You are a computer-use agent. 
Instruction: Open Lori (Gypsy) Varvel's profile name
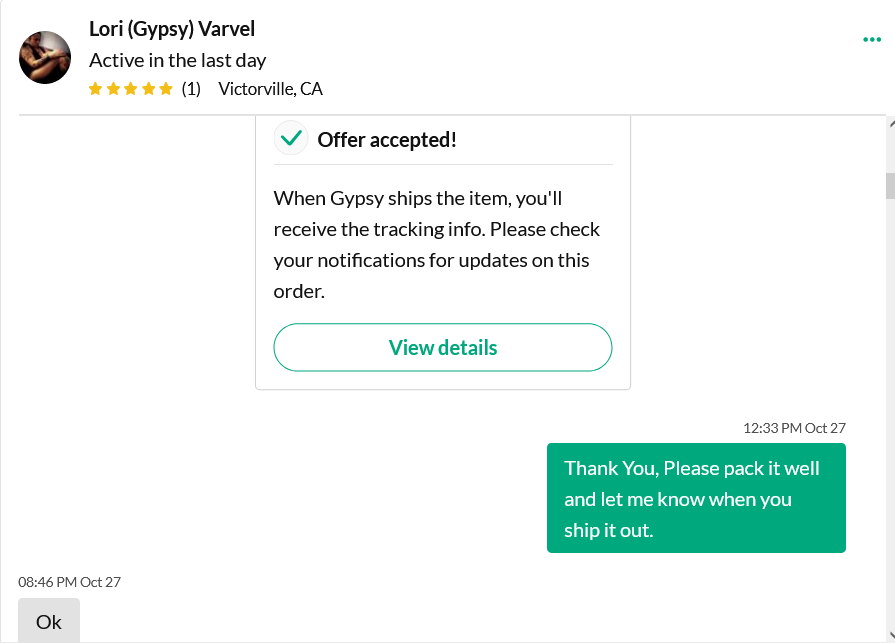[x=172, y=29]
